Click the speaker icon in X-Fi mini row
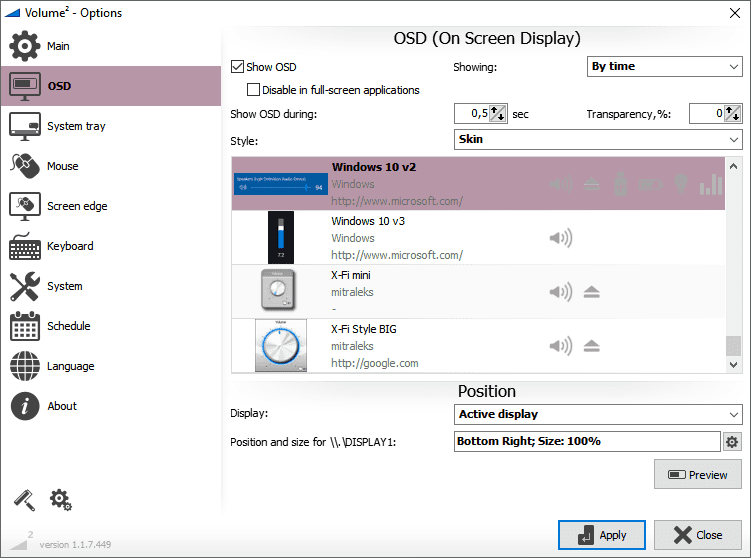Screen dimensions: 751x558 point(560,292)
